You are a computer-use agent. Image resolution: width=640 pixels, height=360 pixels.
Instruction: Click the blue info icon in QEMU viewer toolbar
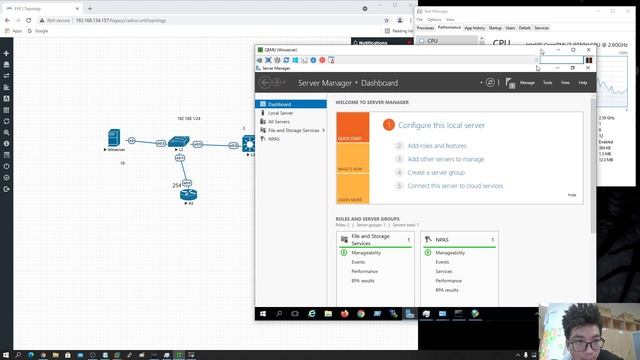coord(313,60)
